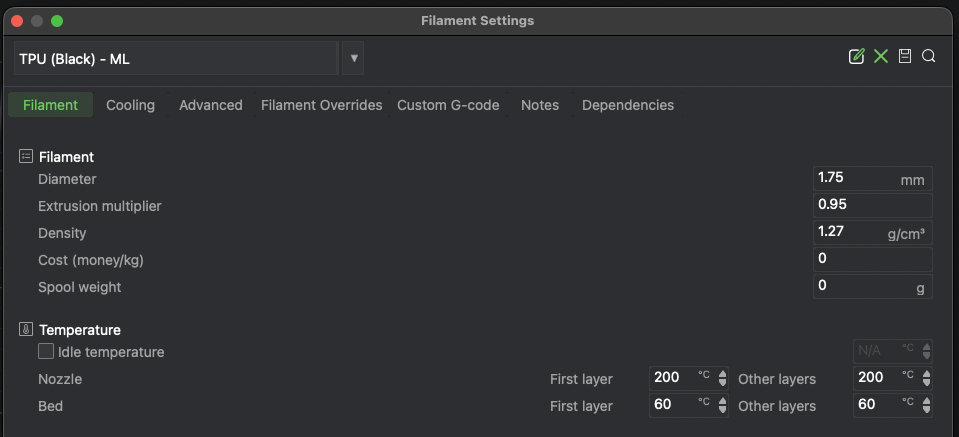
Task: Click the Spool weight input field
Action: click(873, 286)
